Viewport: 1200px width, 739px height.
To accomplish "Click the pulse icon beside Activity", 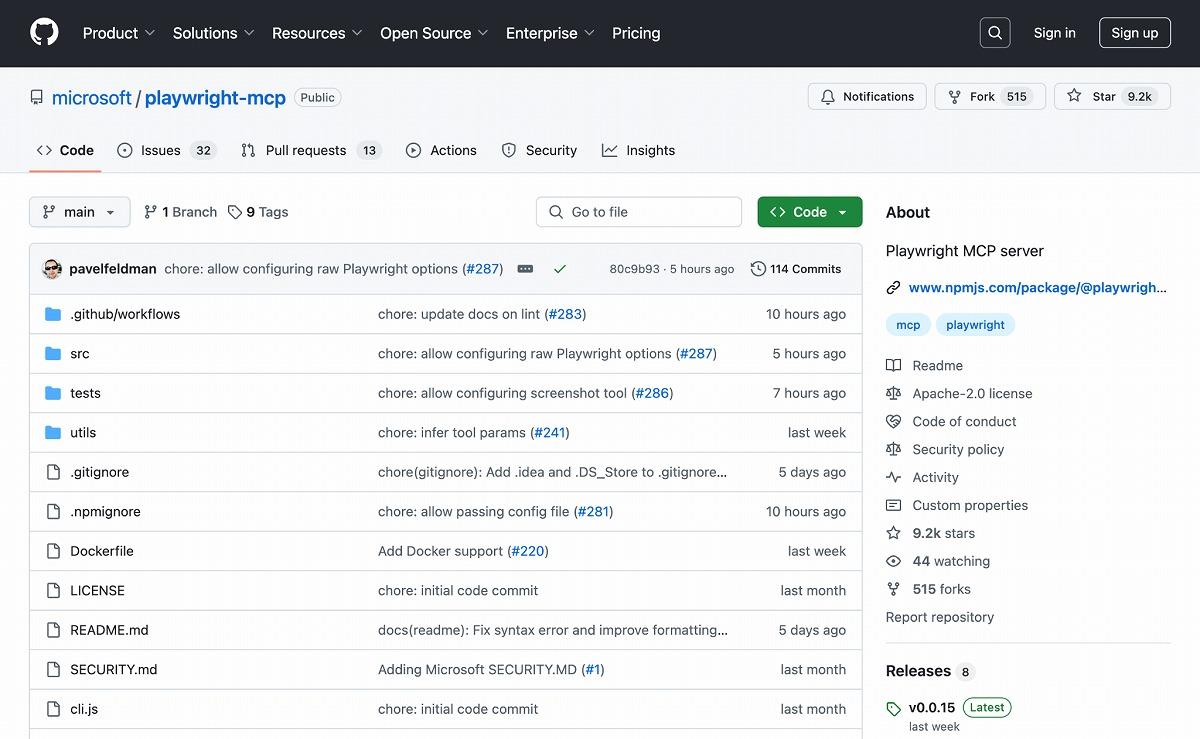I will [894, 478].
